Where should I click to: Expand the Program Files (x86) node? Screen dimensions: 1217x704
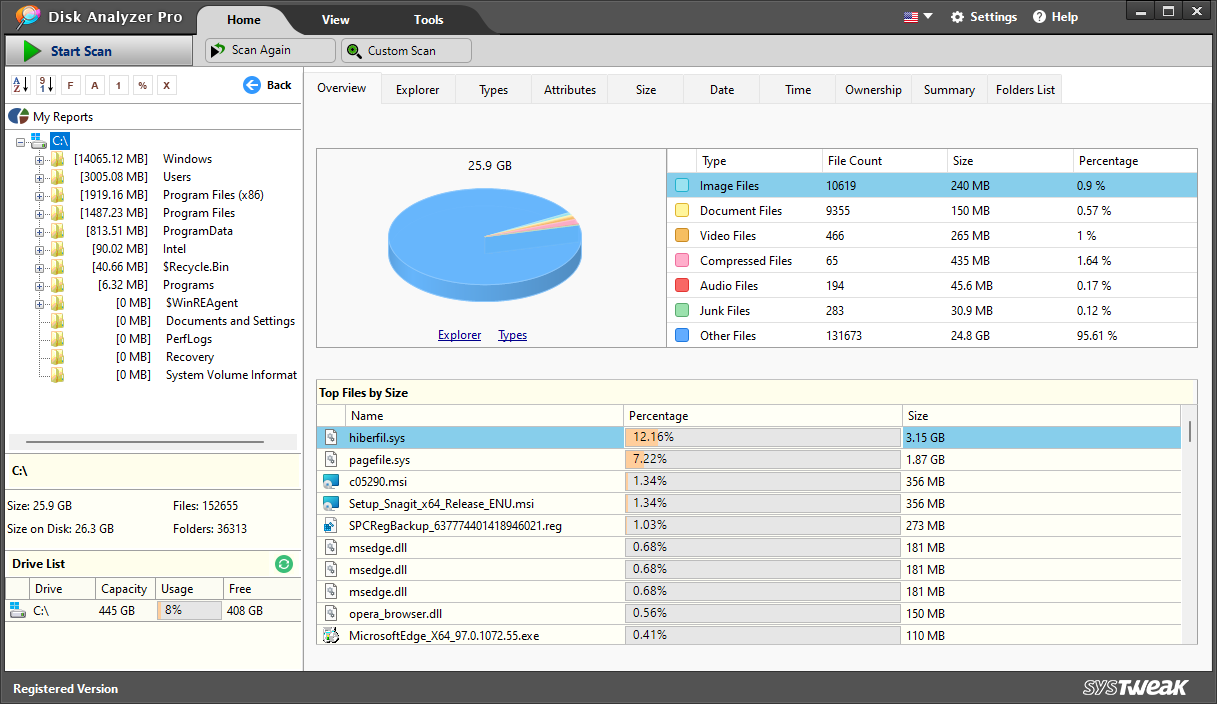[40, 195]
